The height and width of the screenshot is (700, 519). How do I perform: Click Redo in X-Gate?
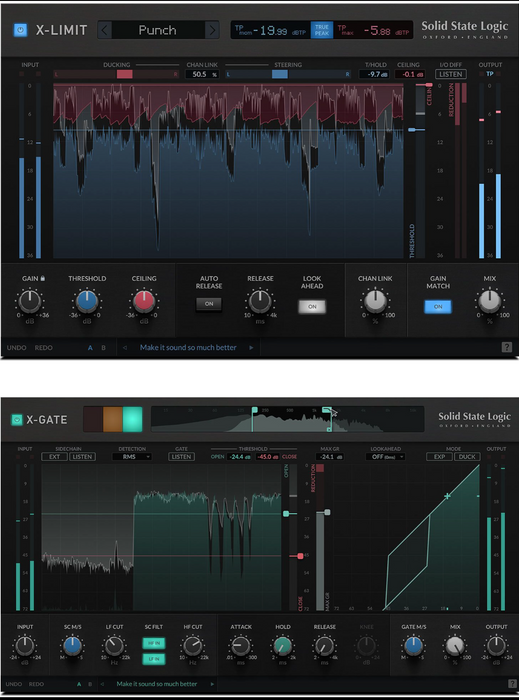pyautogui.click(x=36, y=683)
